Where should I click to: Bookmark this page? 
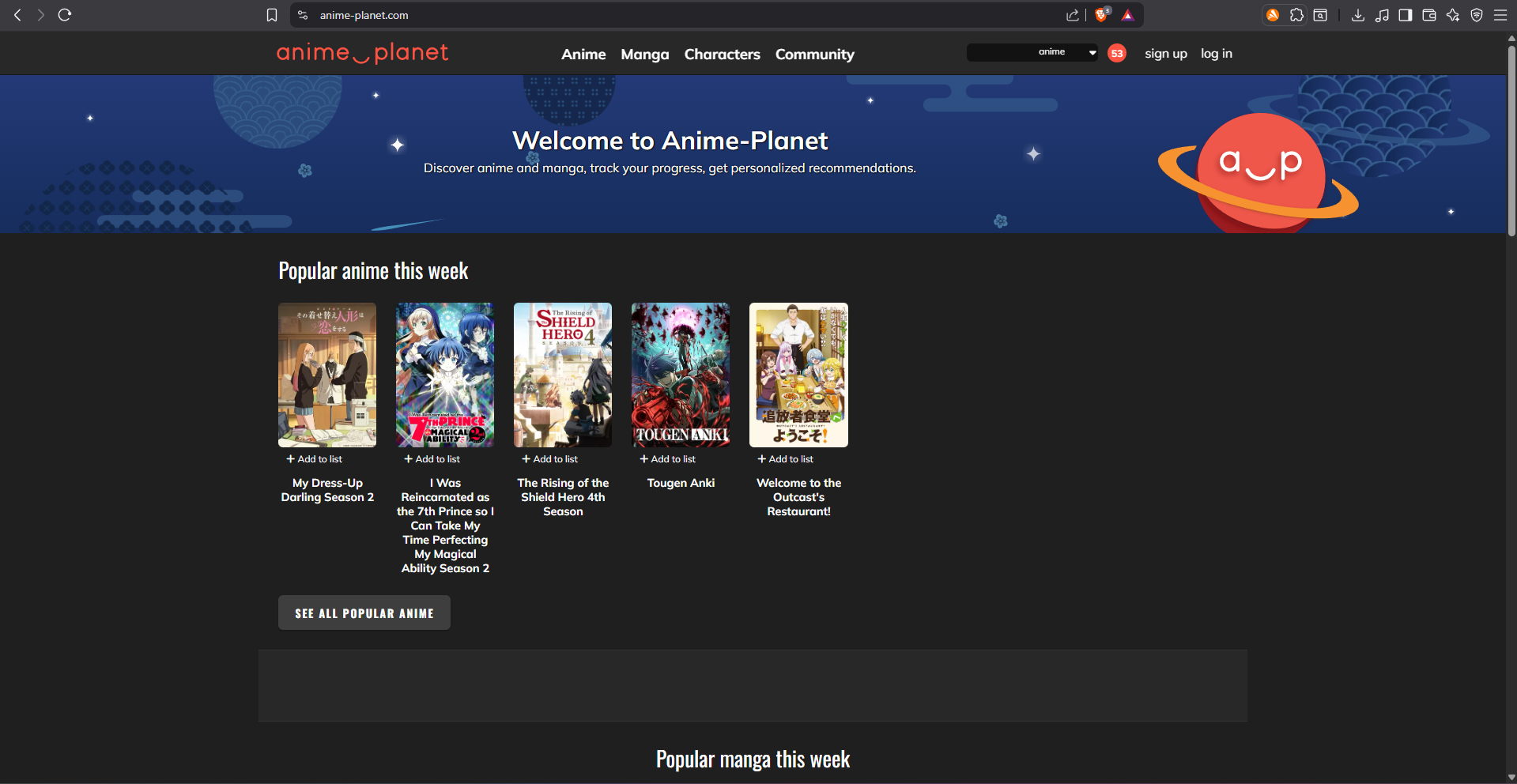click(272, 15)
